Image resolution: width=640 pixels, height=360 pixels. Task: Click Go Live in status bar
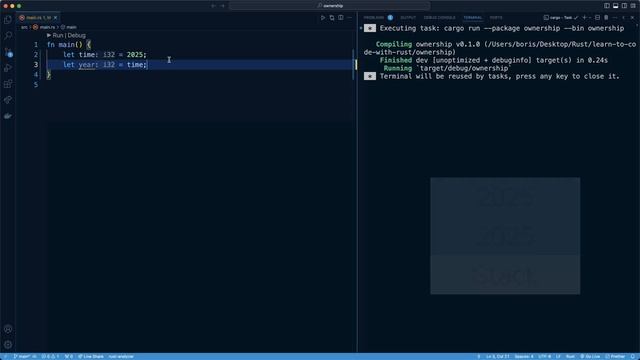590,356
